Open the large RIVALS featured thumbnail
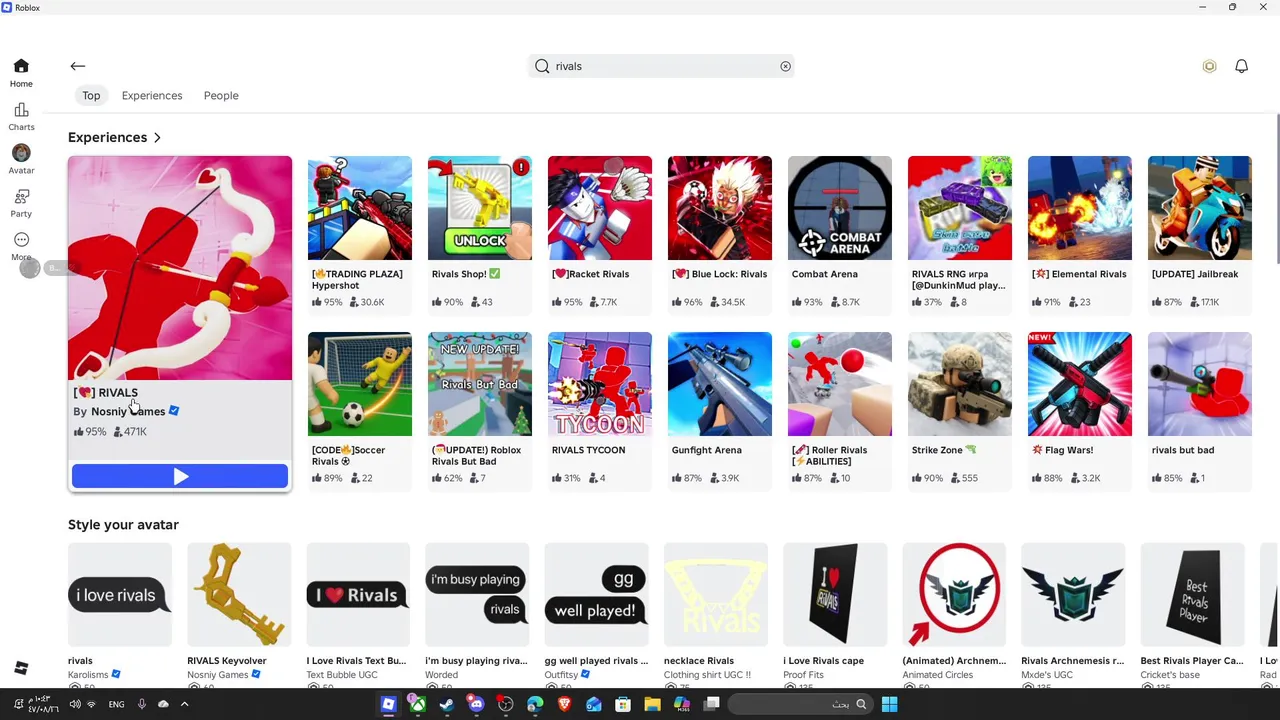1280x720 pixels. [180, 268]
